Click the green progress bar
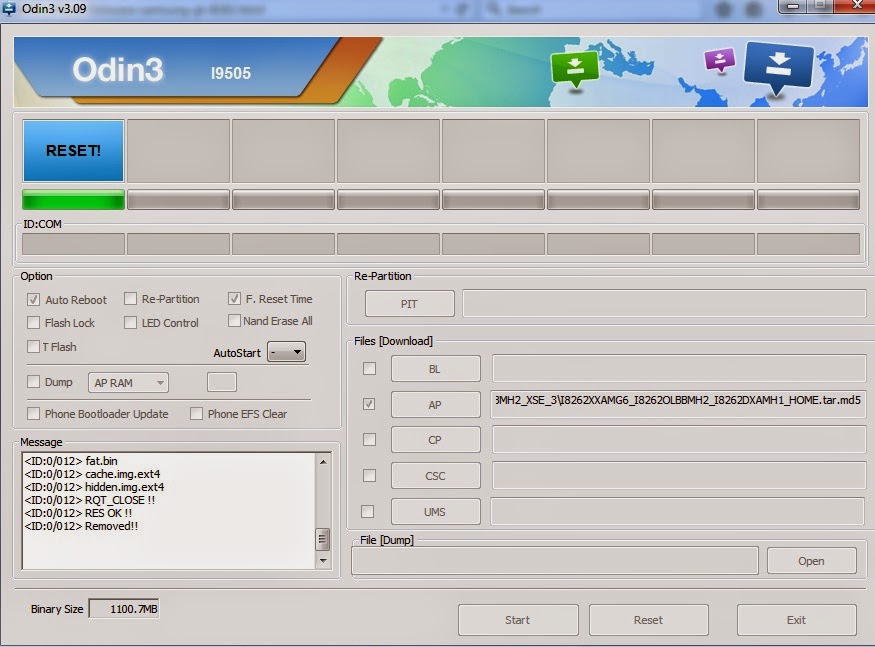Image resolution: width=875 pixels, height=647 pixels. click(73, 200)
